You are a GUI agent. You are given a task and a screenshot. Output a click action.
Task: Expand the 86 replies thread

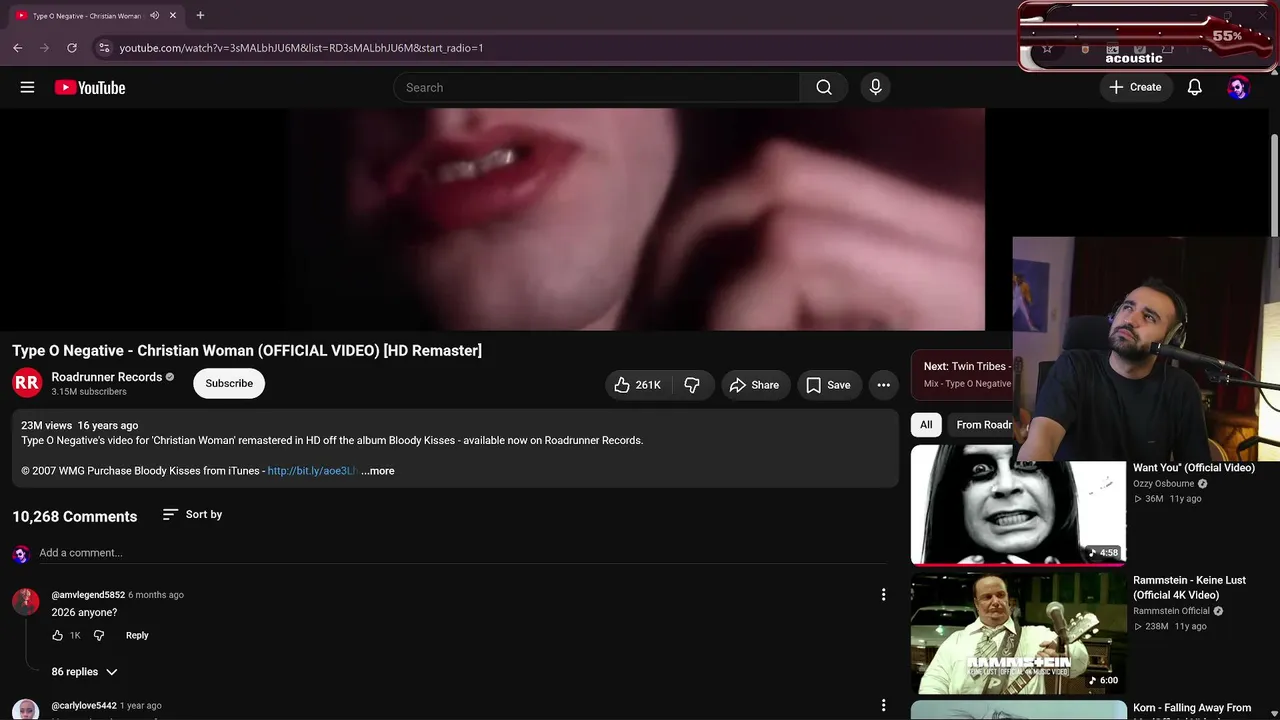tap(84, 672)
